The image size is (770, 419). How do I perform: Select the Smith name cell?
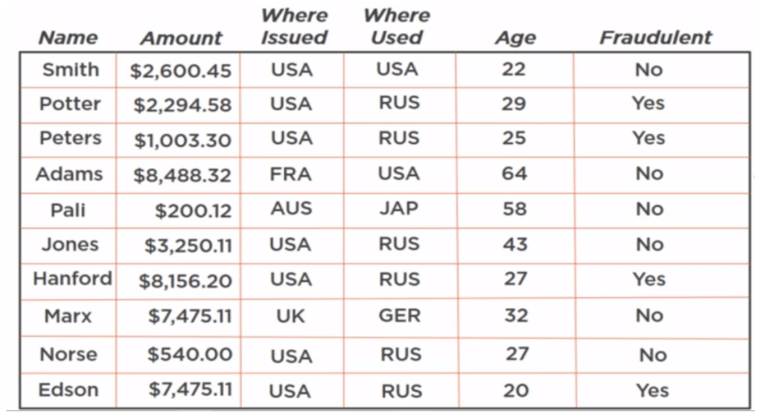pos(70,70)
